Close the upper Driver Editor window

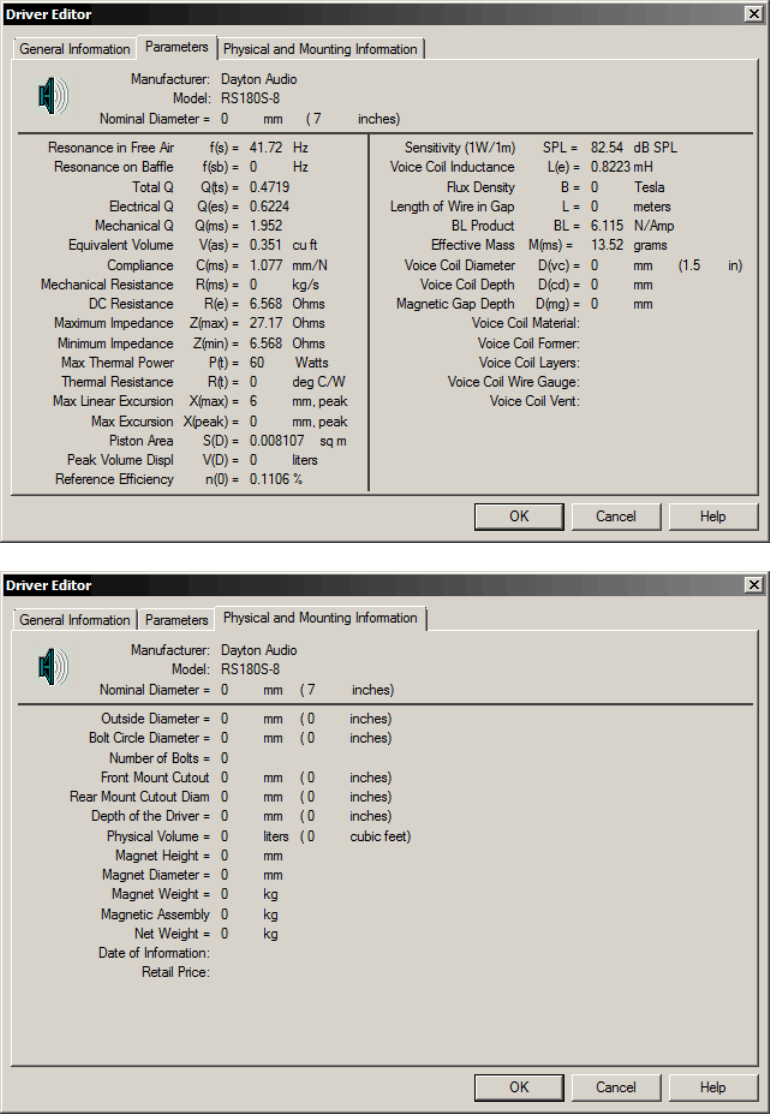[754, 13]
